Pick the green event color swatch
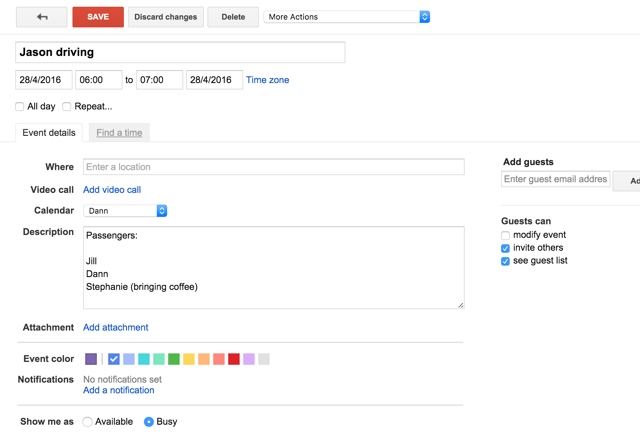This screenshot has height=435, width=640. (174, 359)
